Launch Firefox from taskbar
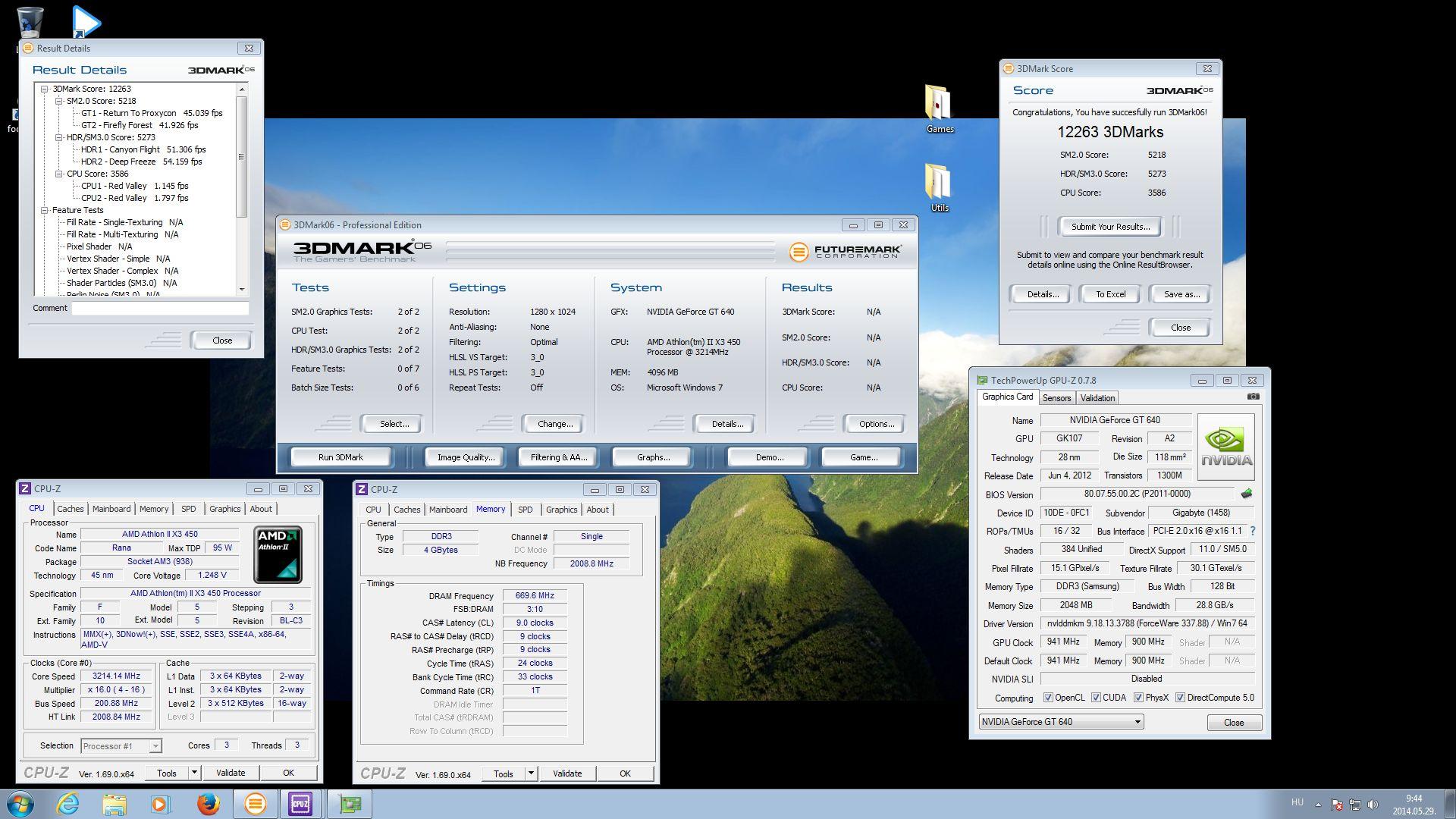 click(208, 804)
